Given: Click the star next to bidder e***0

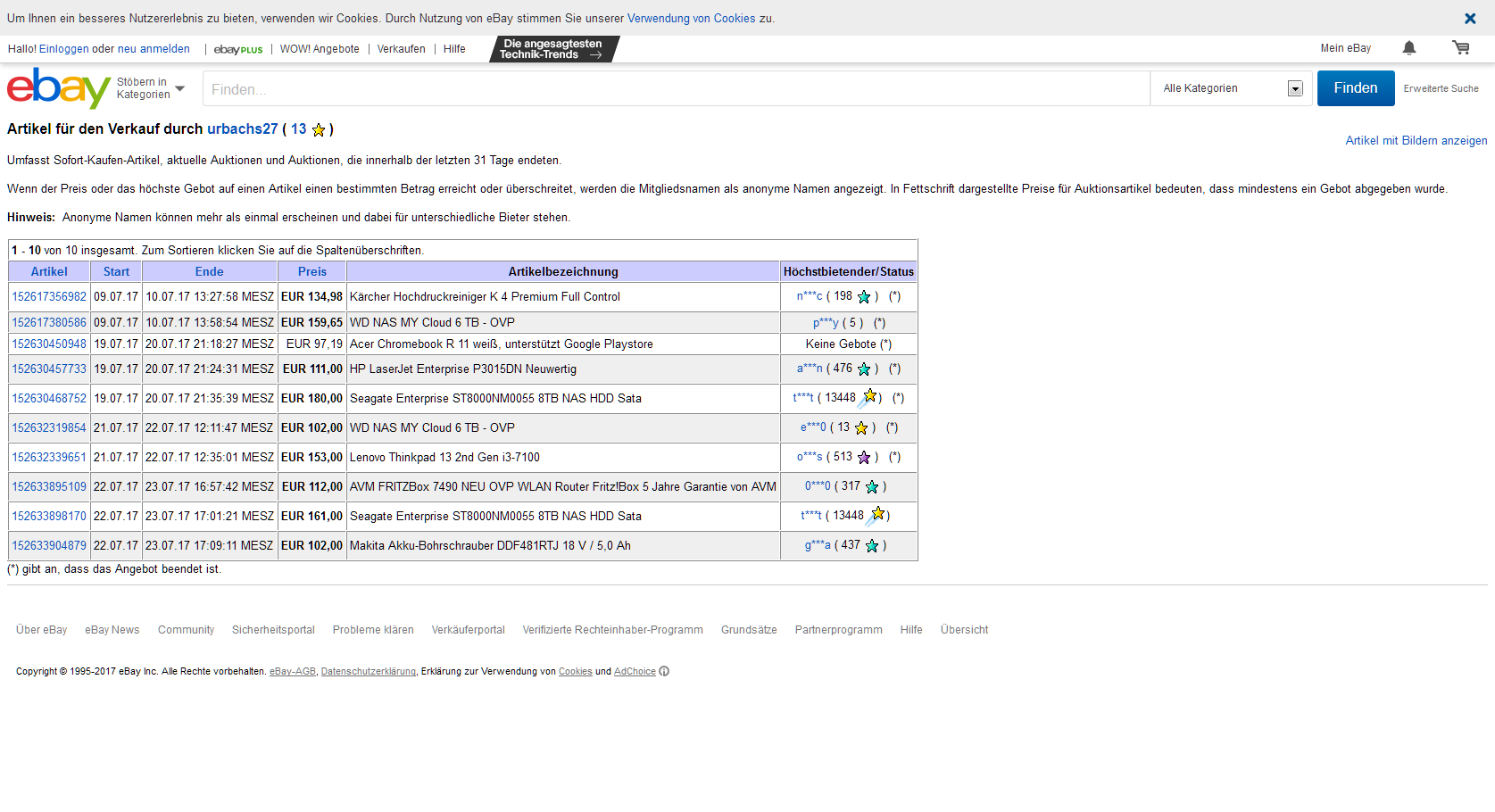Looking at the screenshot, I should (861, 428).
